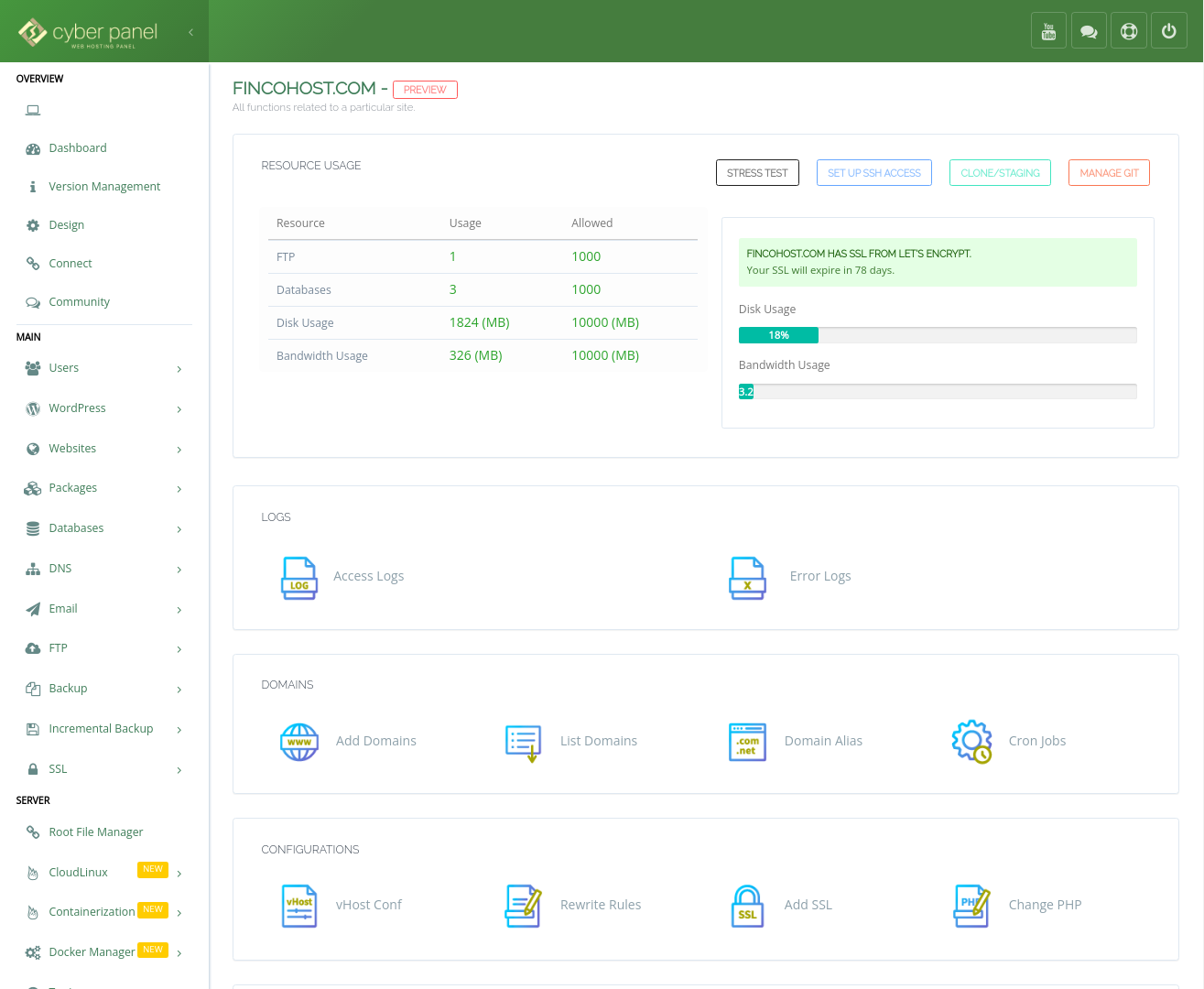The image size is (1204, 989).
Task: Click the PREVIEW badge beside site name
Action: tap(425, 90)
